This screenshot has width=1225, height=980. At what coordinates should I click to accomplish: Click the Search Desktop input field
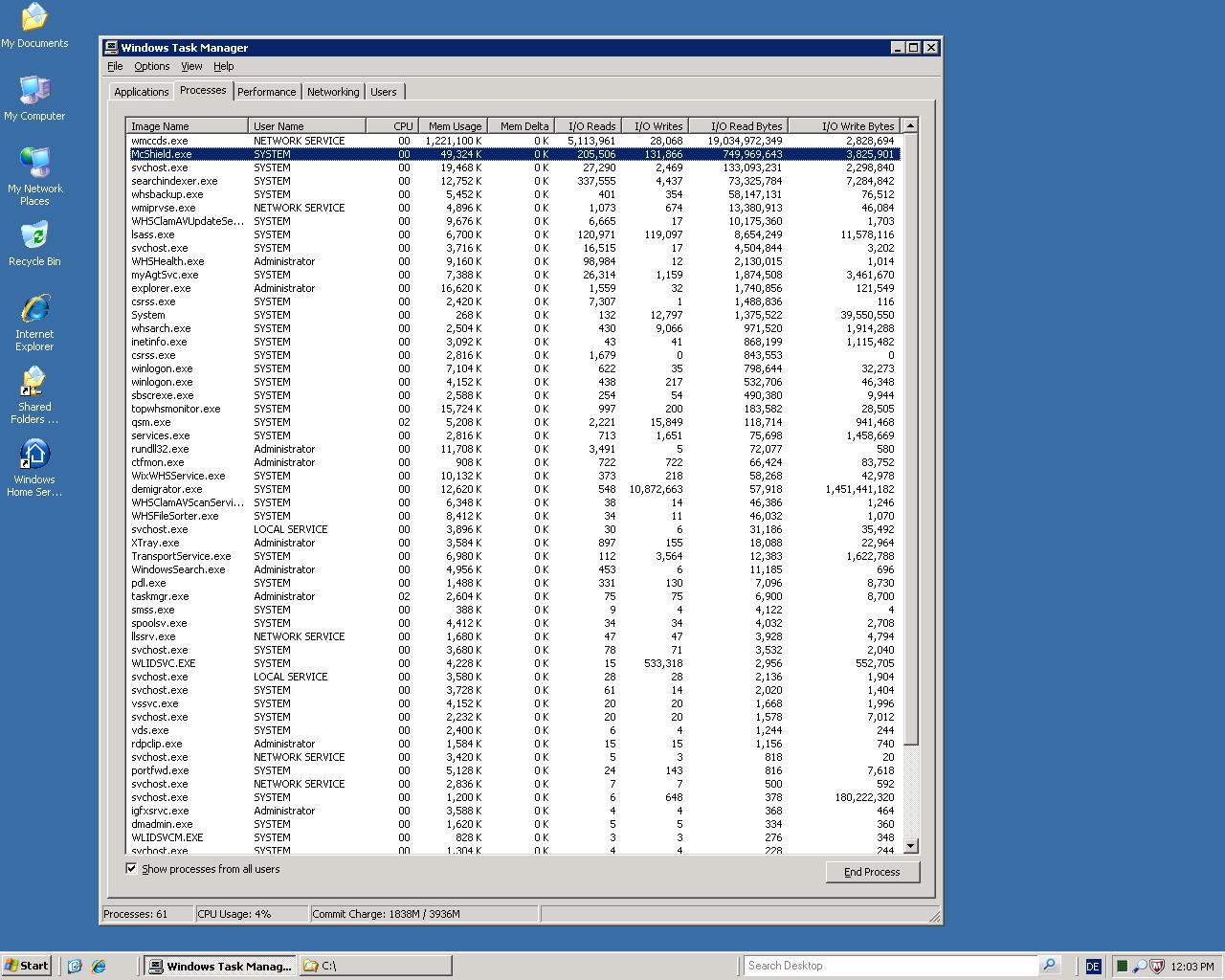(890, 966)
